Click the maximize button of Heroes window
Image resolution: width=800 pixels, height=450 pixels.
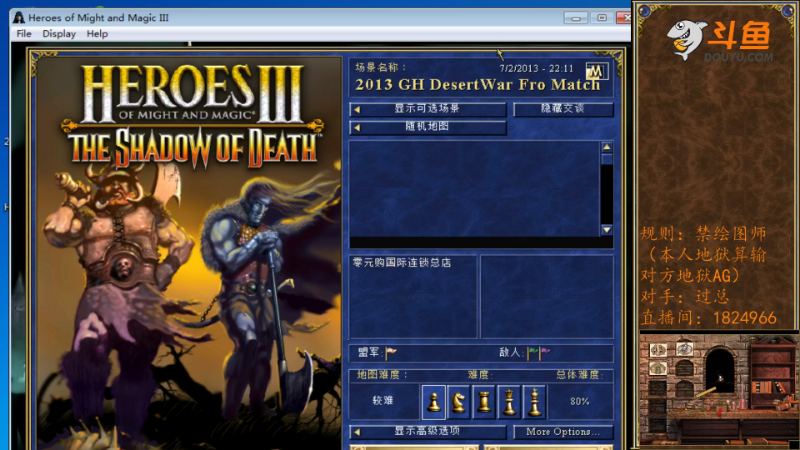point(602,18)
